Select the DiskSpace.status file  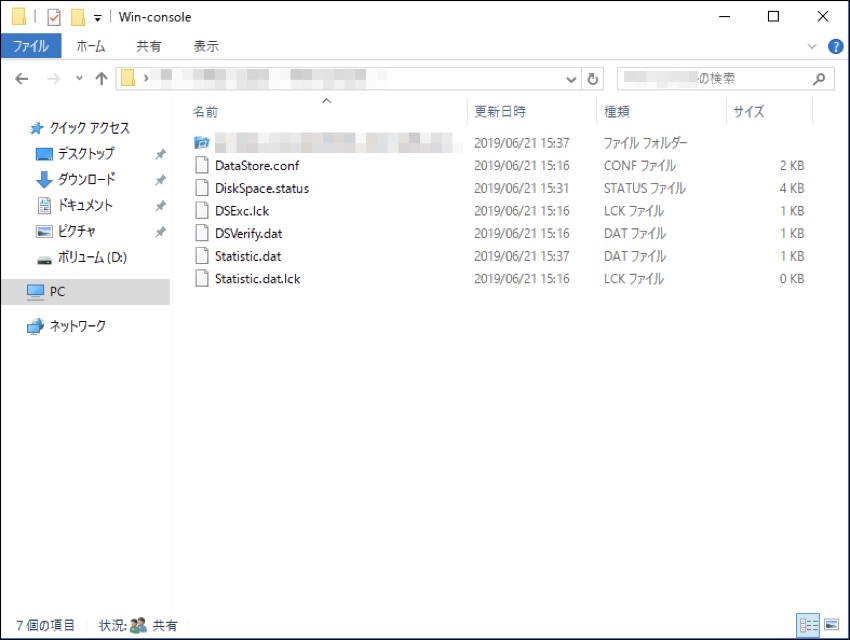tap(262, 188)
